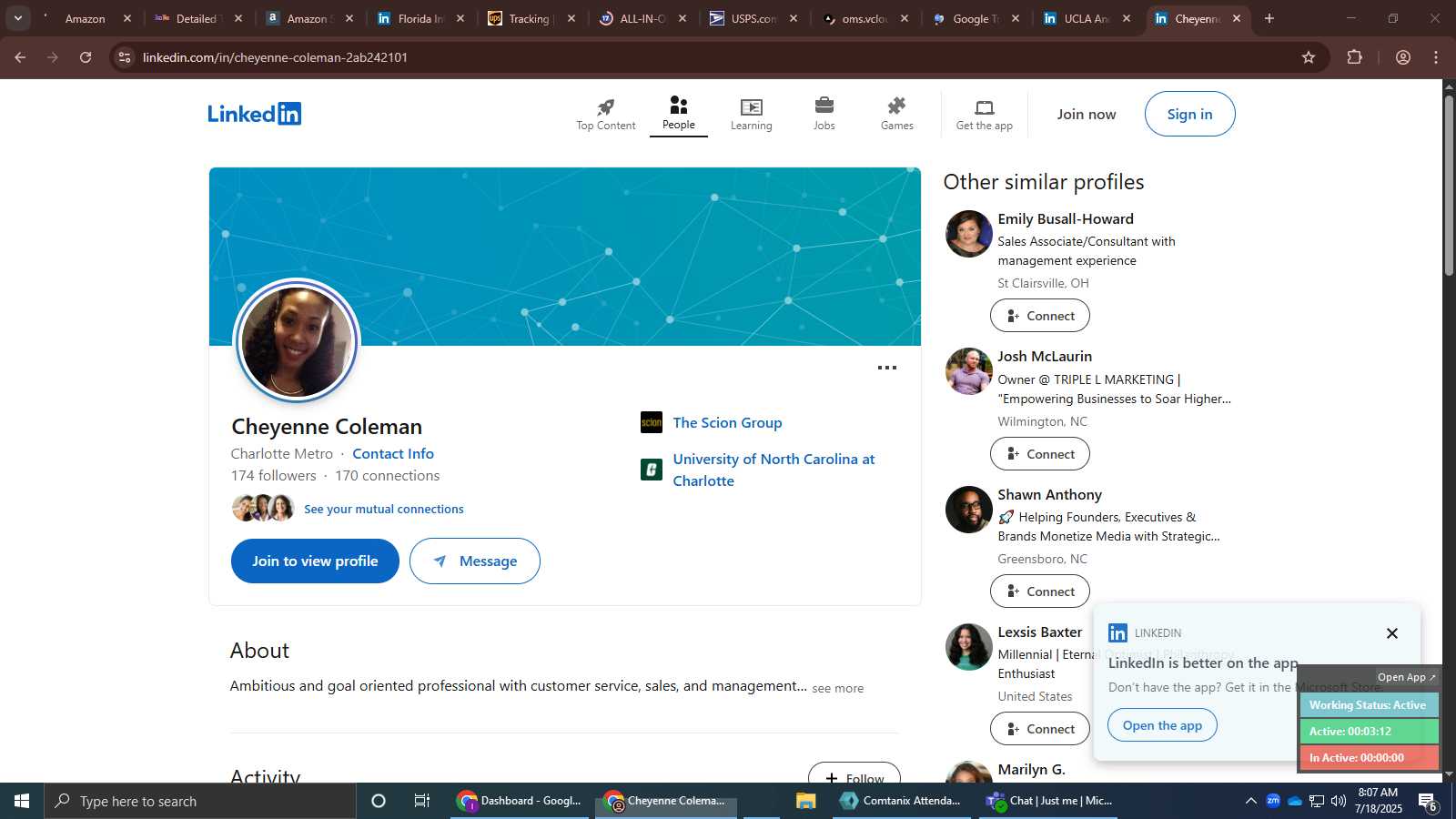Open Task View on the taskbar

coord(422,801)
